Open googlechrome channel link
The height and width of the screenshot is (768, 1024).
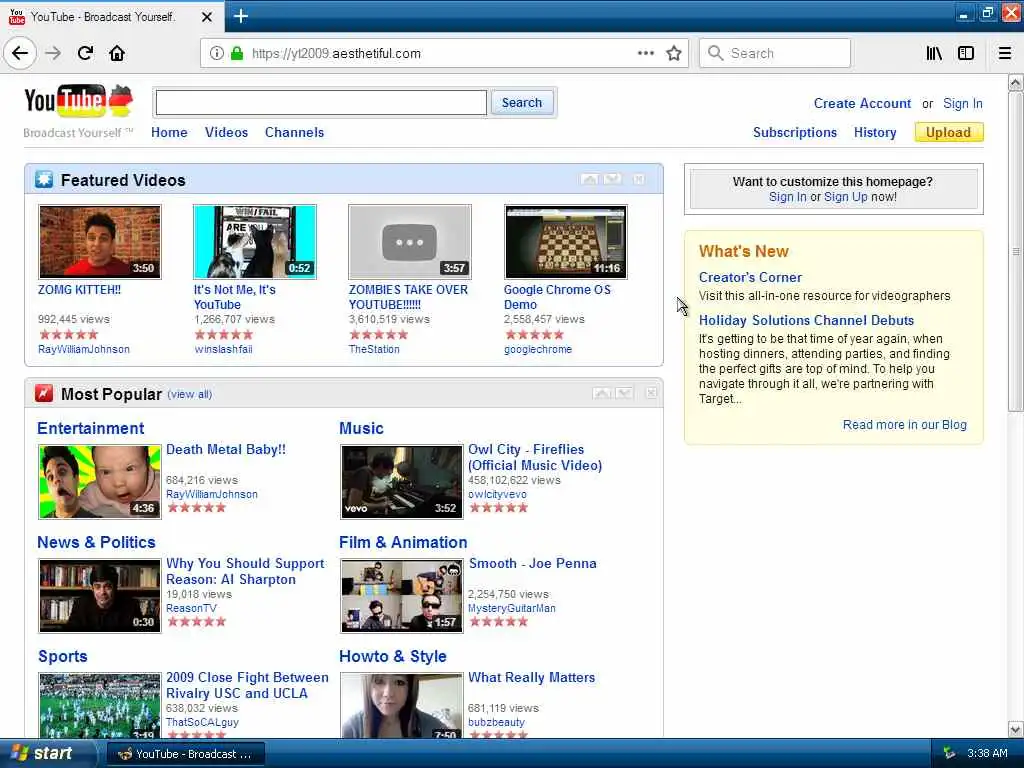[537, 349]
